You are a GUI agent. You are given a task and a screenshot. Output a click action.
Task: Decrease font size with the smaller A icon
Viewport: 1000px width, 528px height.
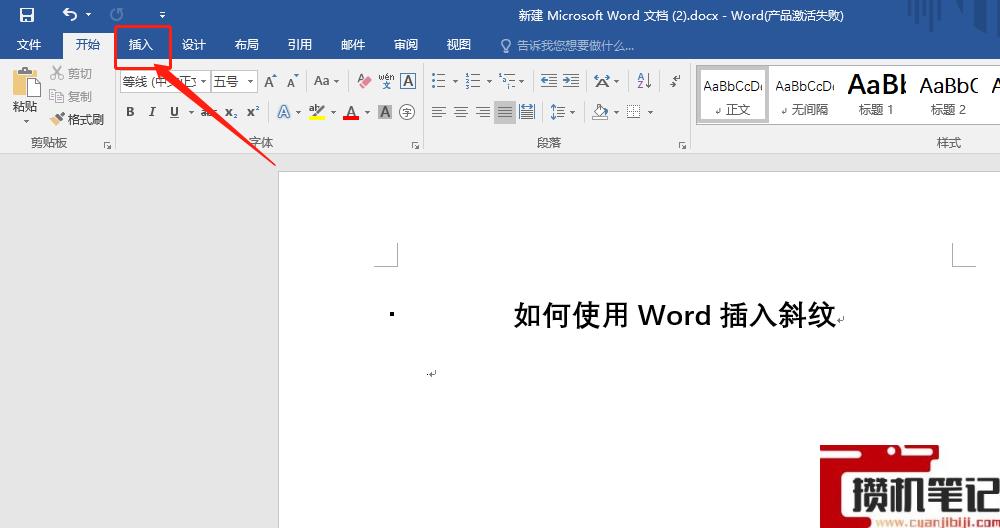pos(292,81)
